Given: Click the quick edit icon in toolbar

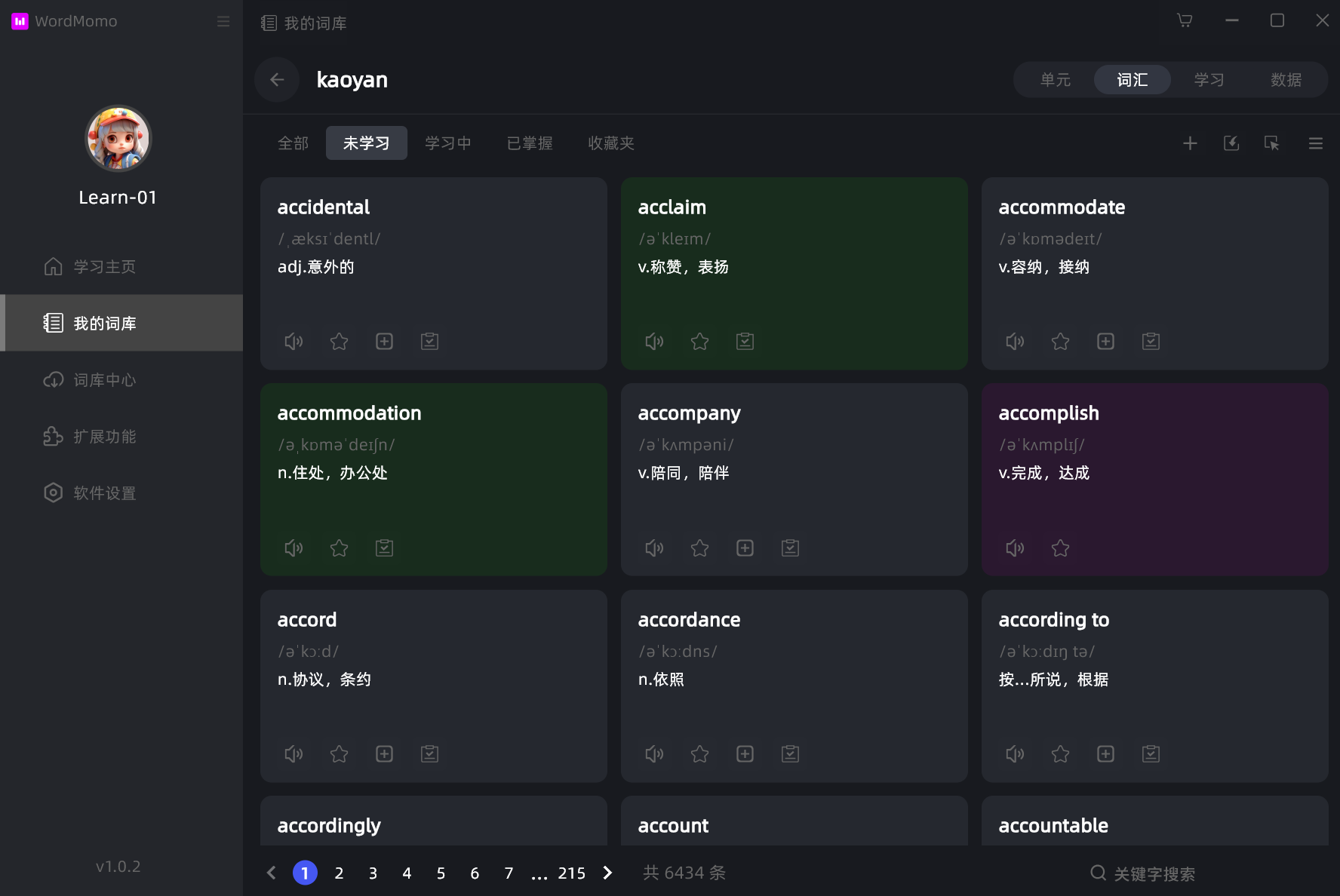Looking at the screenshot, I should pos(1231,143).
